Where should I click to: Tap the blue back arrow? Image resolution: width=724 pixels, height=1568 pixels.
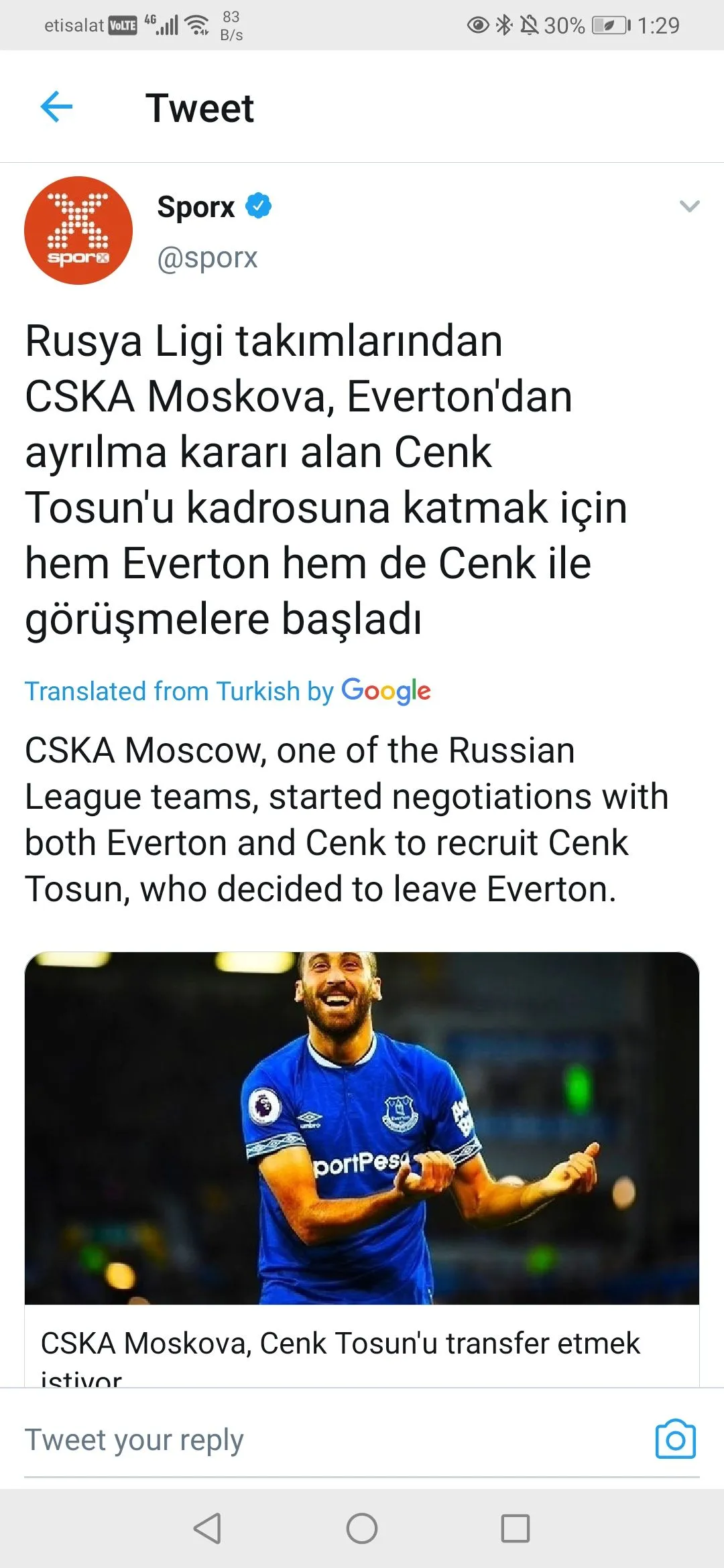57,107
